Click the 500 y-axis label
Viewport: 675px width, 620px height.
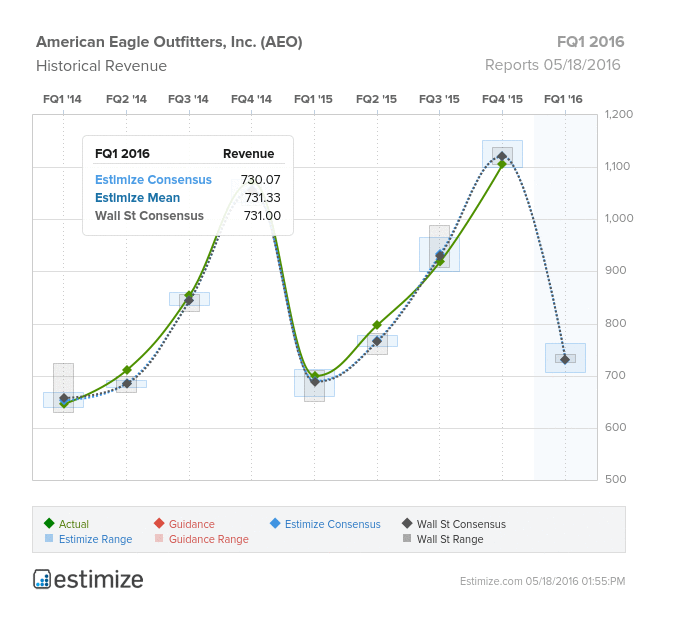click(616, 479)
